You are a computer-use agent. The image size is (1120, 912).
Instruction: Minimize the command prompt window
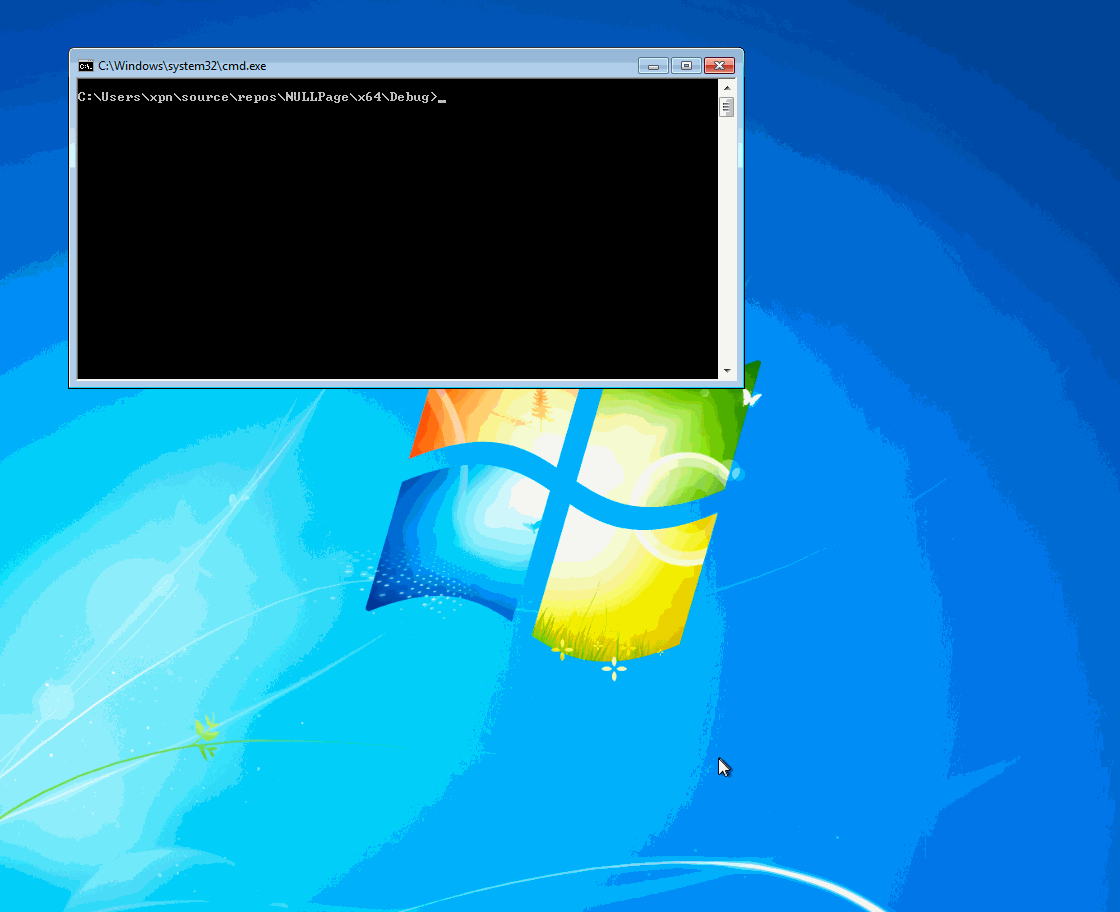click(652, 66)
